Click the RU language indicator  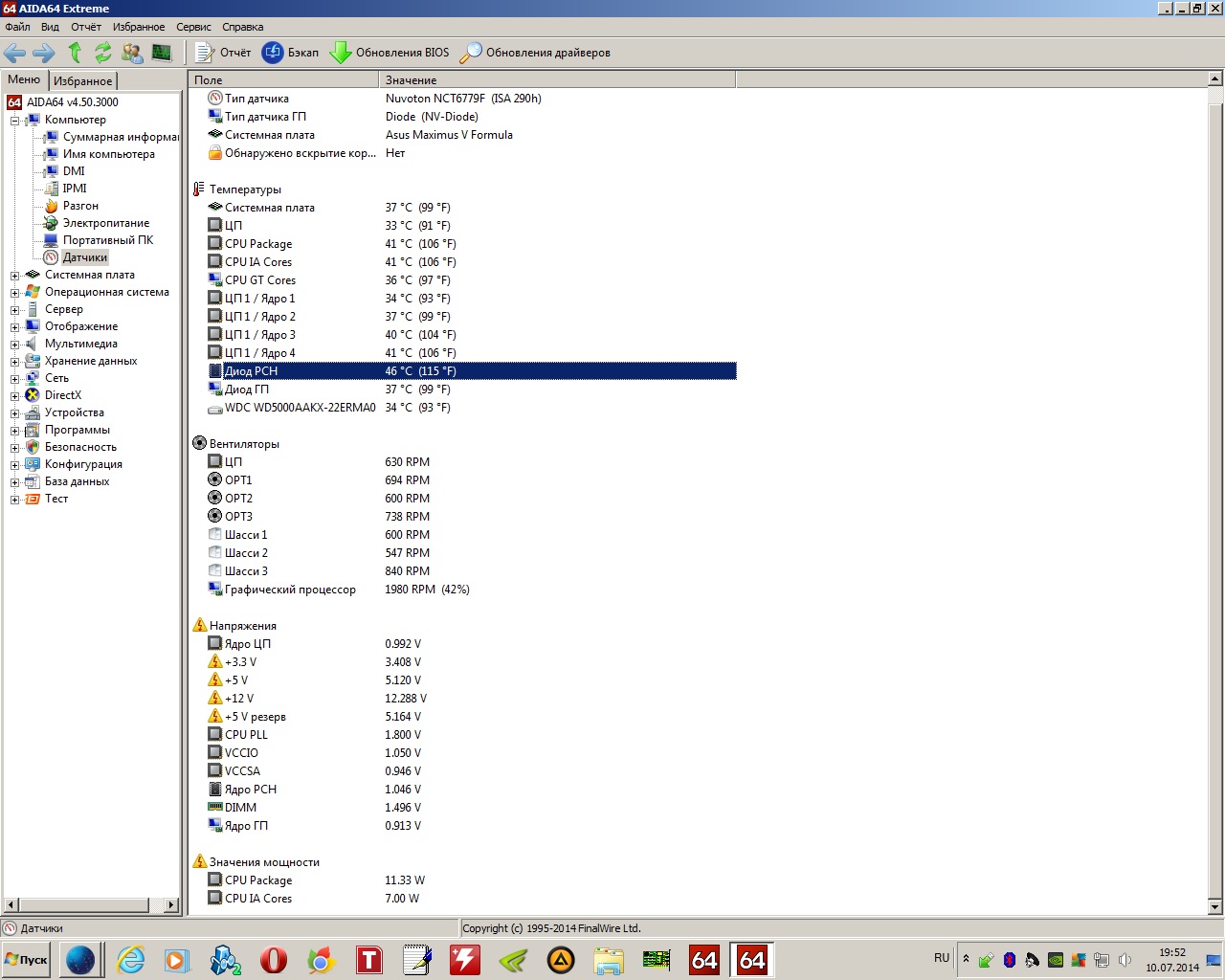(942, 958)
